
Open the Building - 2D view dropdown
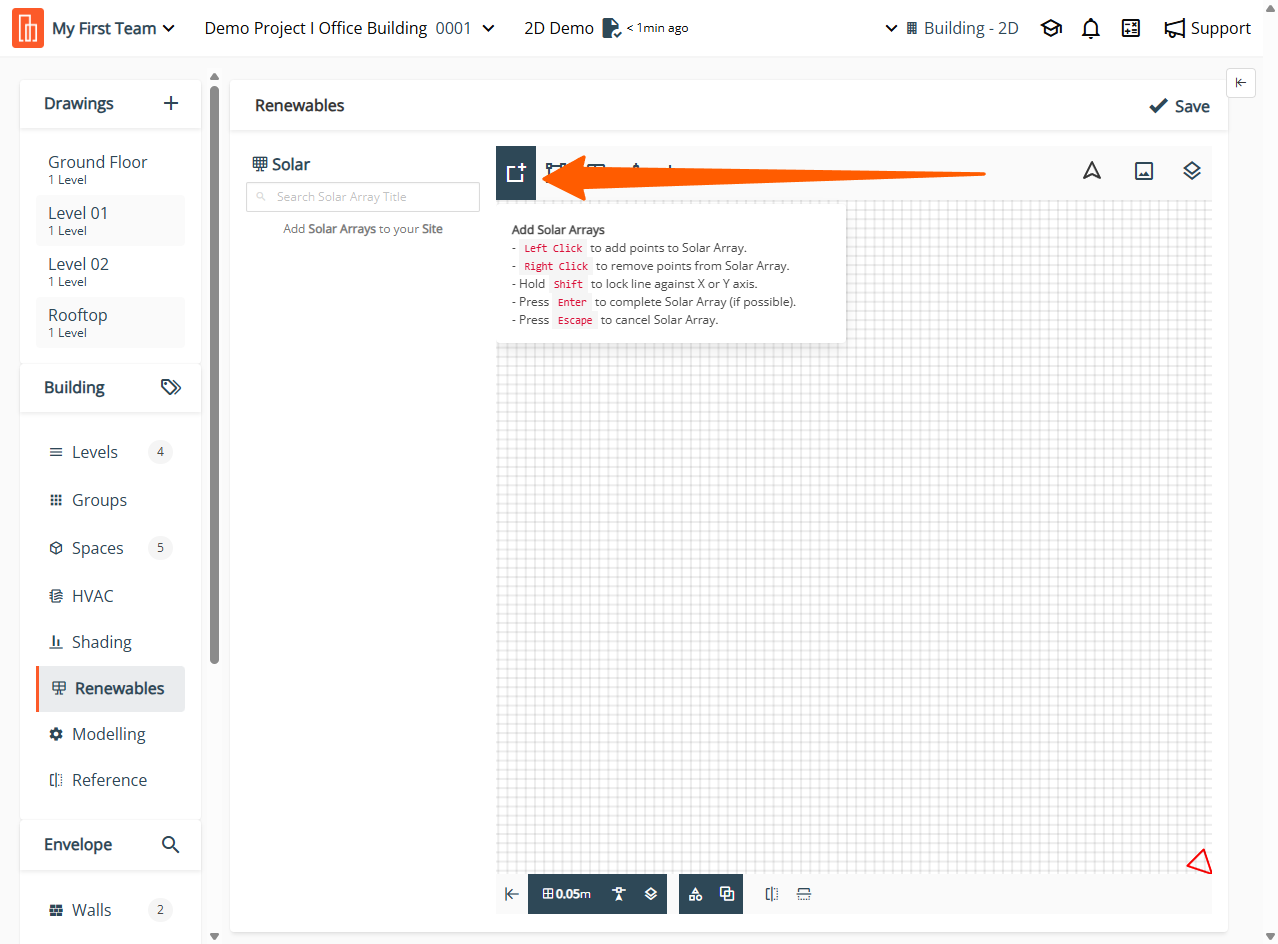(x=952, y=28)
